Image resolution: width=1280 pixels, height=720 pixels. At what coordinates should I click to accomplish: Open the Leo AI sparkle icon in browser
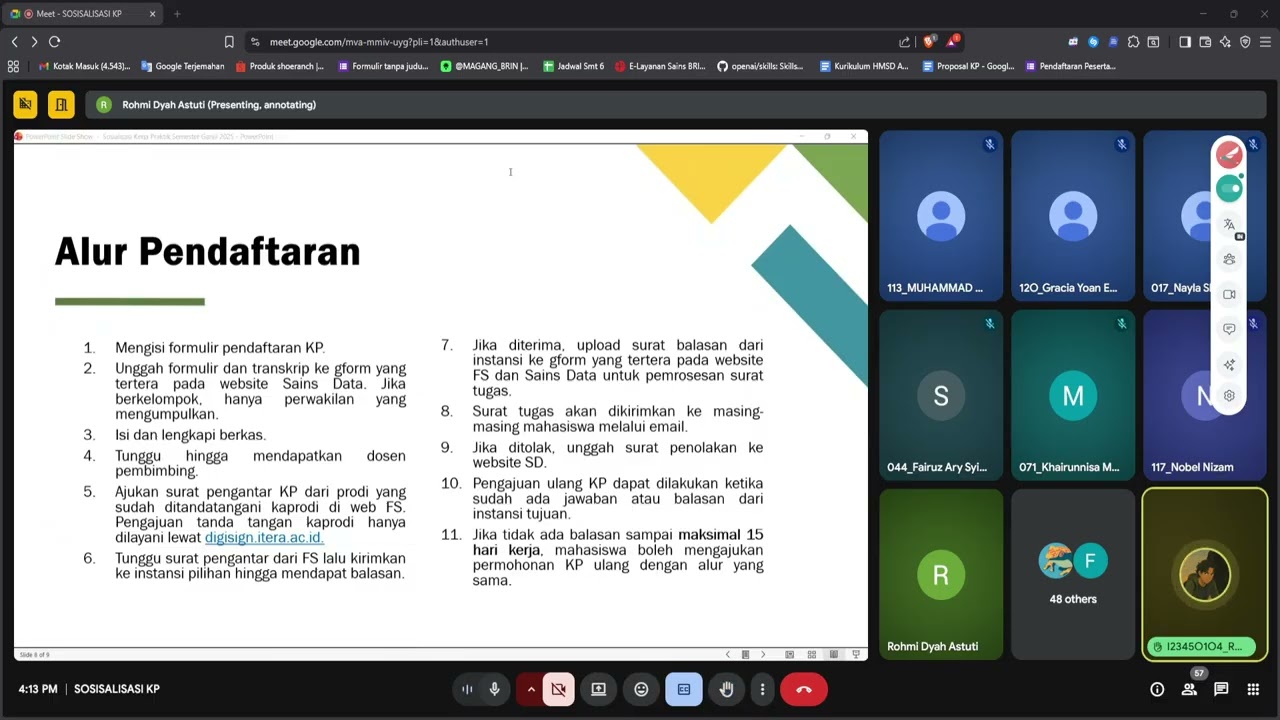click(x=1225, y=42)
